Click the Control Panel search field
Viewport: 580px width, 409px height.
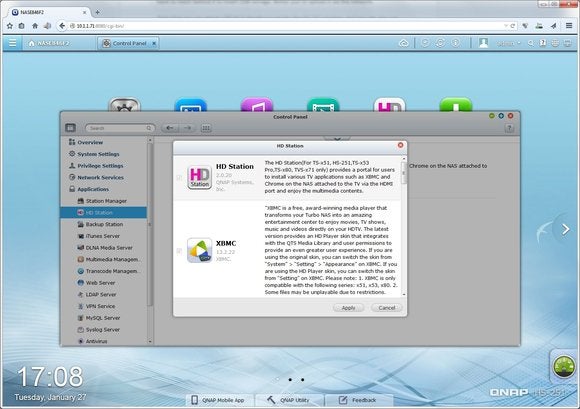[120, 128]
